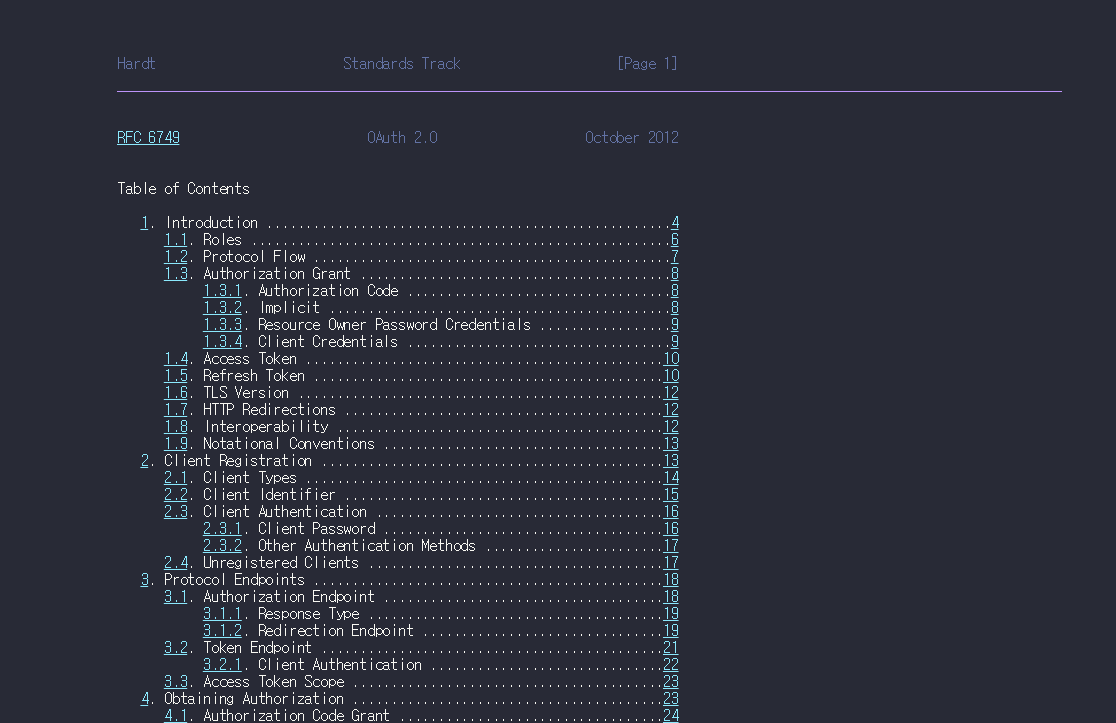Follow the 1.3.1 Authorization Code link
Image resolution: width=1116 pixels, height=723 pixels.
point(223,291)
